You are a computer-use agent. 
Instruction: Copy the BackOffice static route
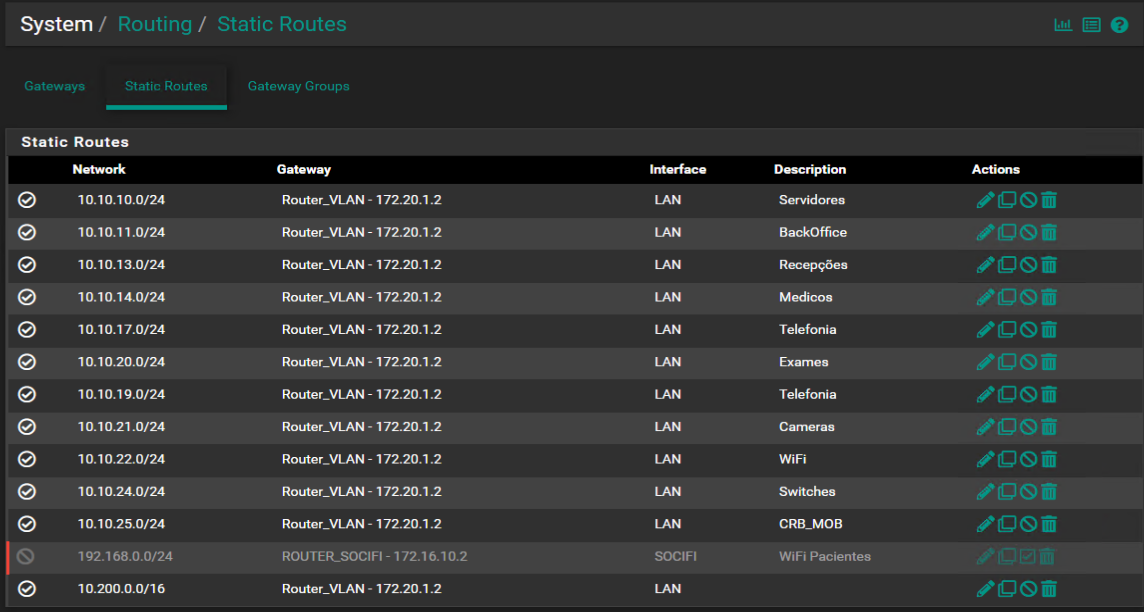1007,232
